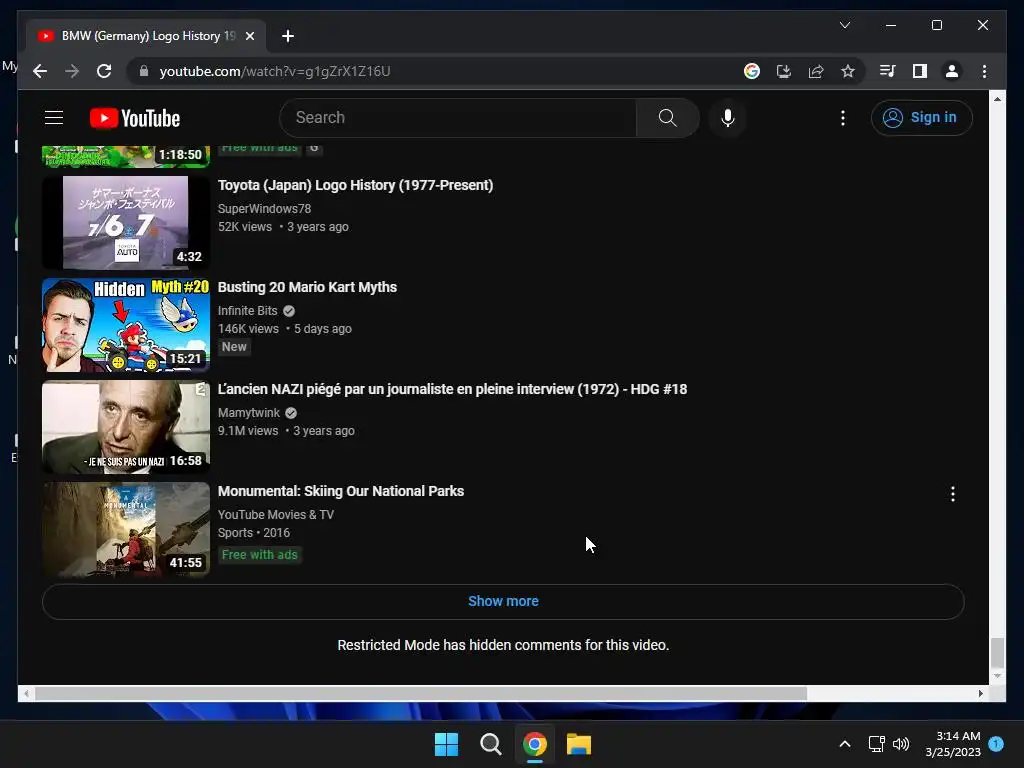Open options menu for the Monumental video

click(953, 494)
